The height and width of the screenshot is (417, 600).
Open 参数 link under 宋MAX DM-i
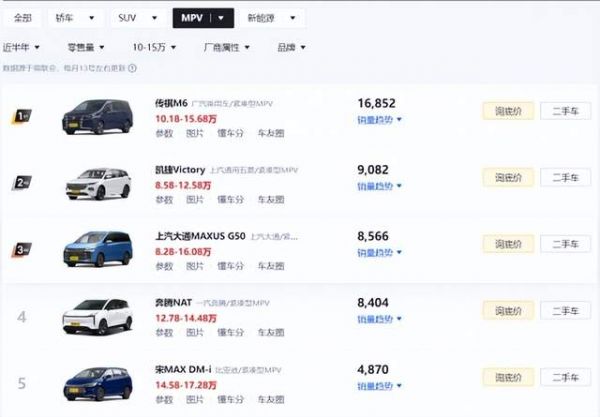tap(164, 399)
